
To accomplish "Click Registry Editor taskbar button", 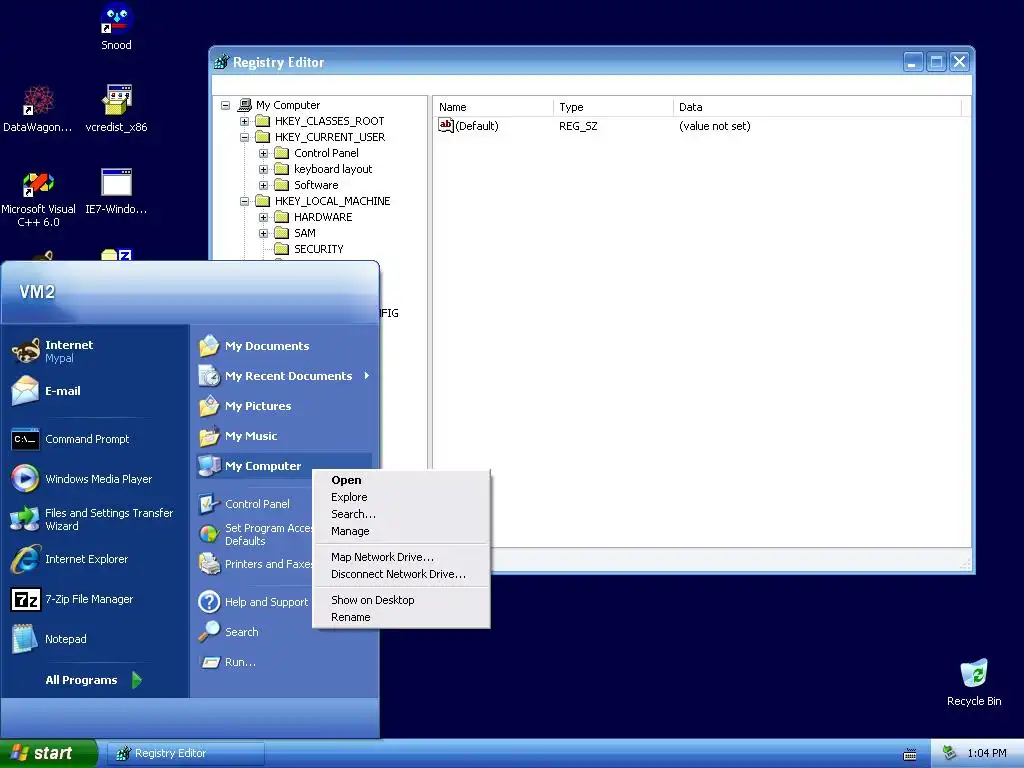I will pos(185,753).
